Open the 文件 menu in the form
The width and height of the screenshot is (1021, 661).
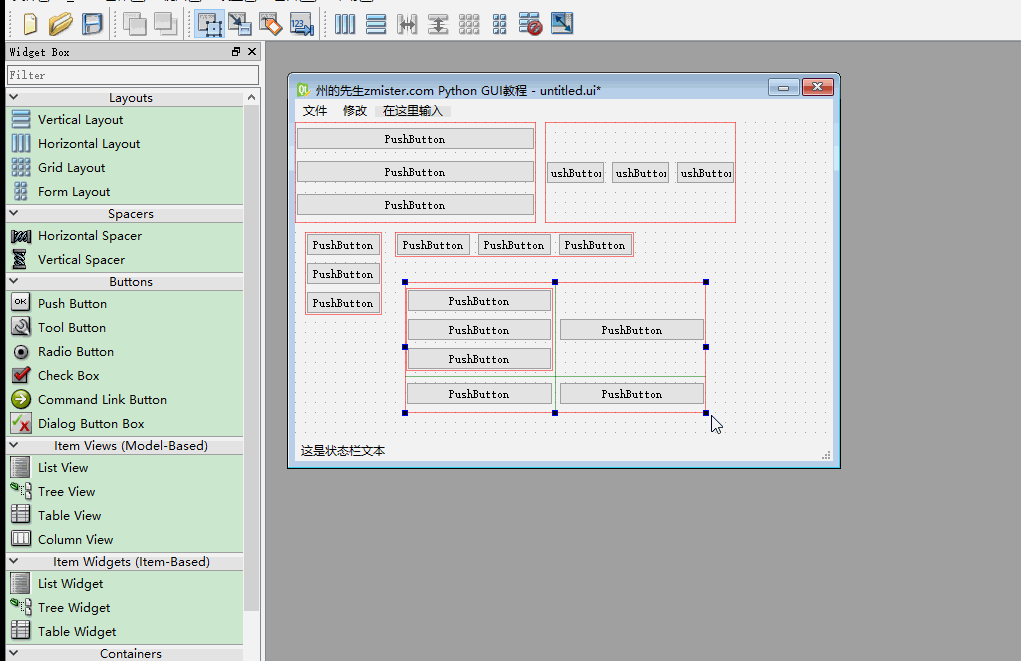click(x=315, y=111)
